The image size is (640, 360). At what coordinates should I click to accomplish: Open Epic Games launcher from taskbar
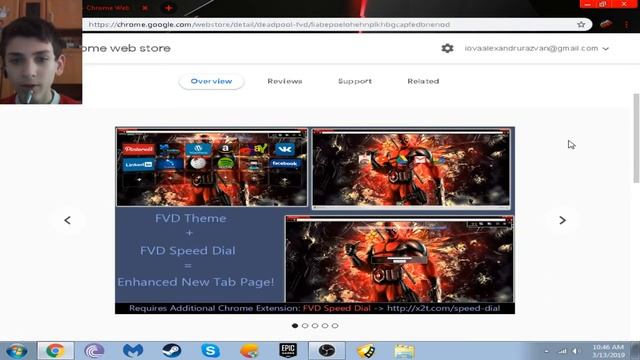tap(288, 351)
